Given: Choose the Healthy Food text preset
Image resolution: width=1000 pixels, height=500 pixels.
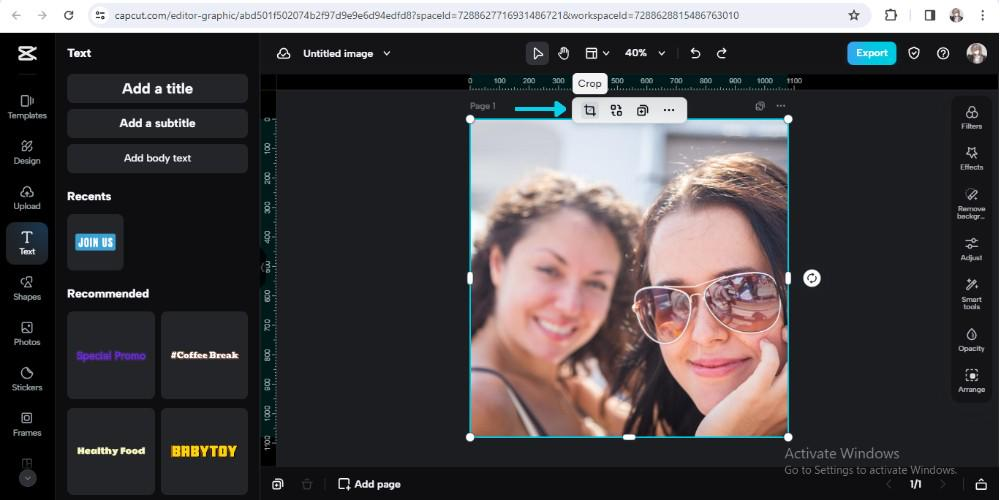Looking at the screenshot, I should [x=111, y=452].
